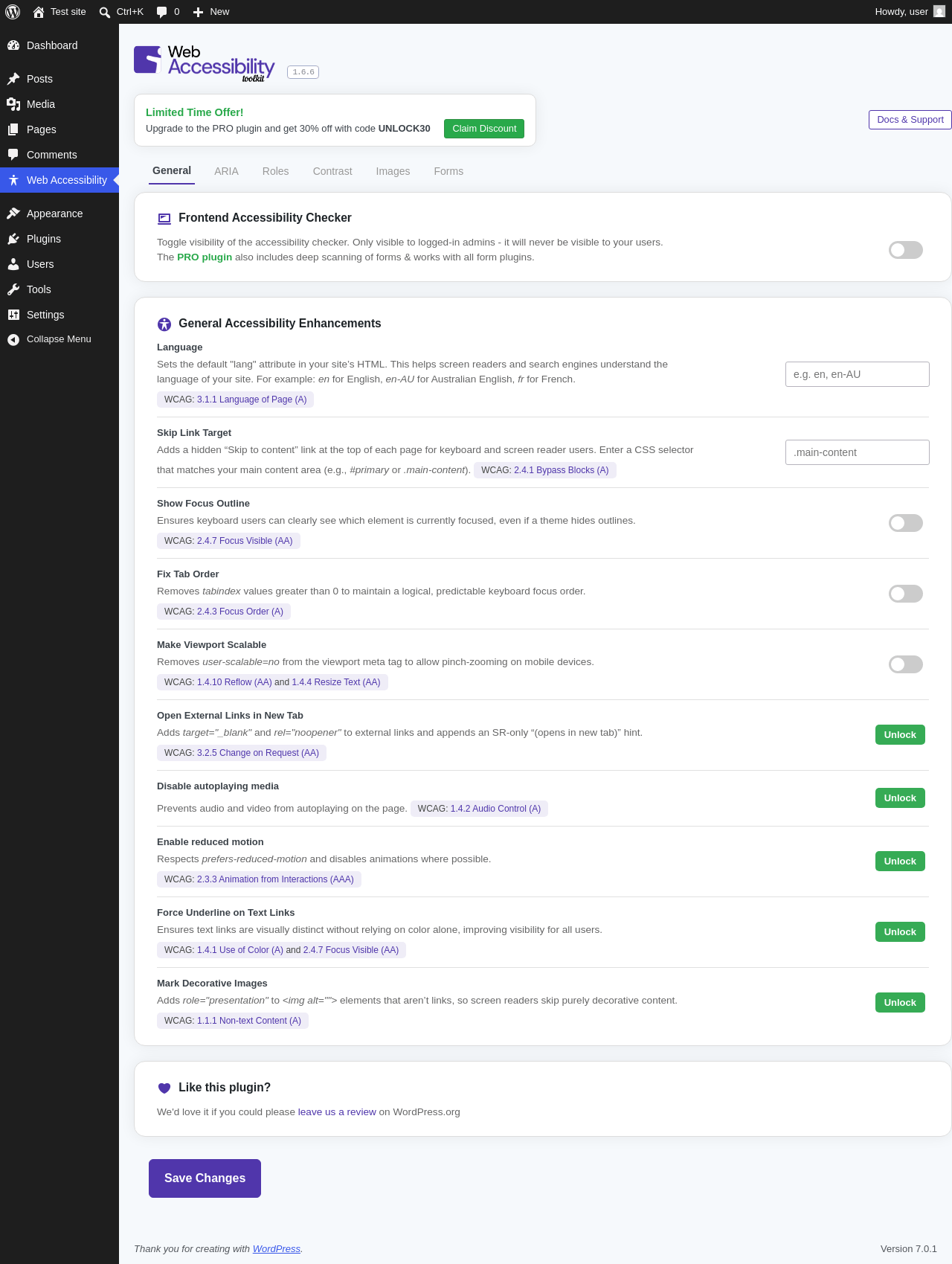Image resolution: width=952 pixels, height=1264 pixels.
Task: Click the Comments sidebar icon
Action: [13, 155]
